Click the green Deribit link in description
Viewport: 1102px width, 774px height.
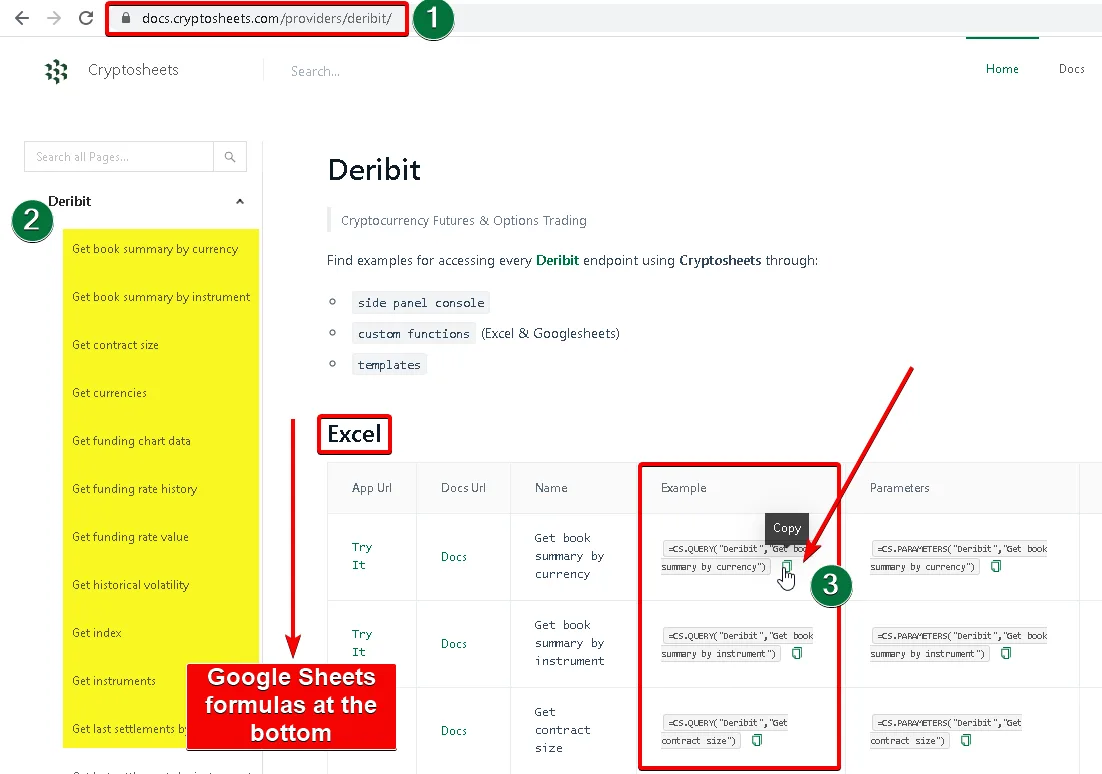[557, 260]
